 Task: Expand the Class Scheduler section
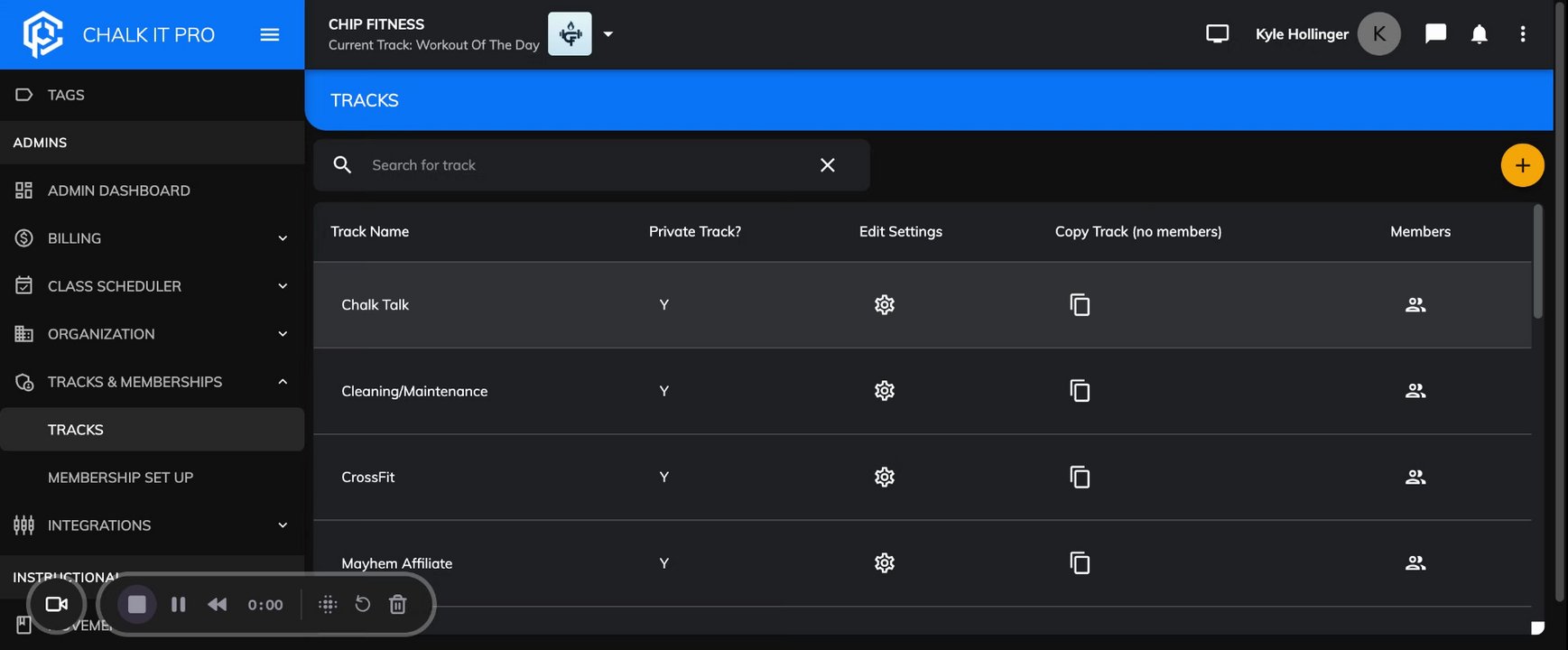coord(283,286)
